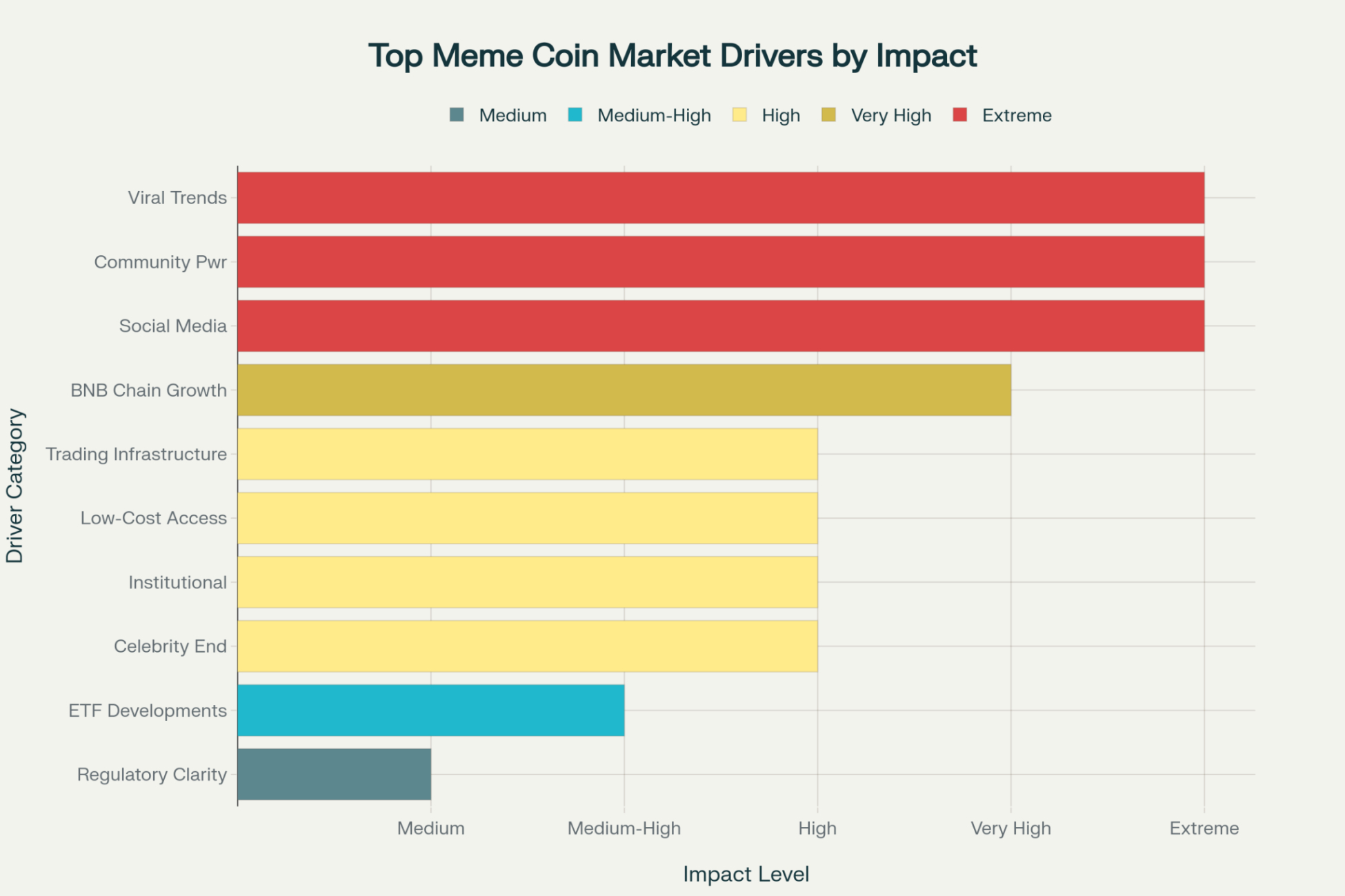Click the Social Media red bar
Image resolution: width=1345 pixels, height=896 pixels.
tap(721, 326)
